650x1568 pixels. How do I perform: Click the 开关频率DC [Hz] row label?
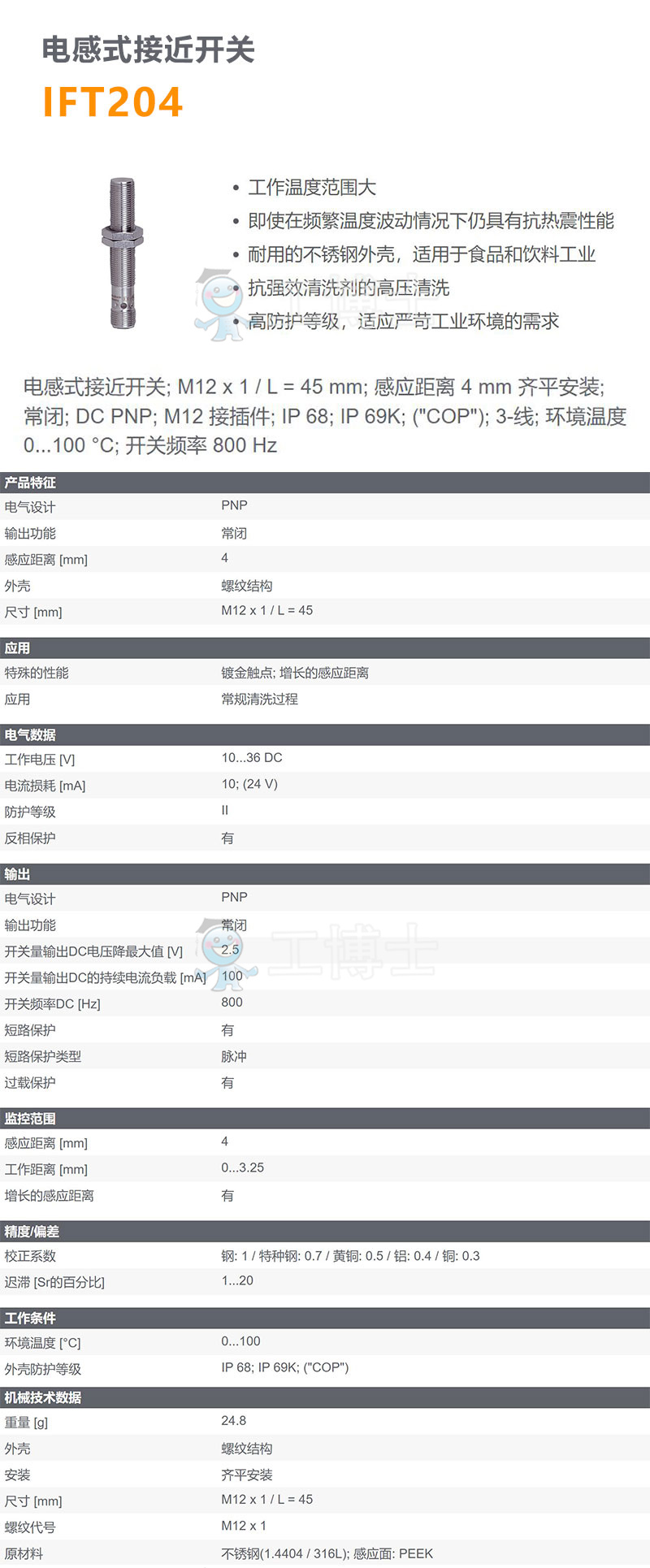53,1004
